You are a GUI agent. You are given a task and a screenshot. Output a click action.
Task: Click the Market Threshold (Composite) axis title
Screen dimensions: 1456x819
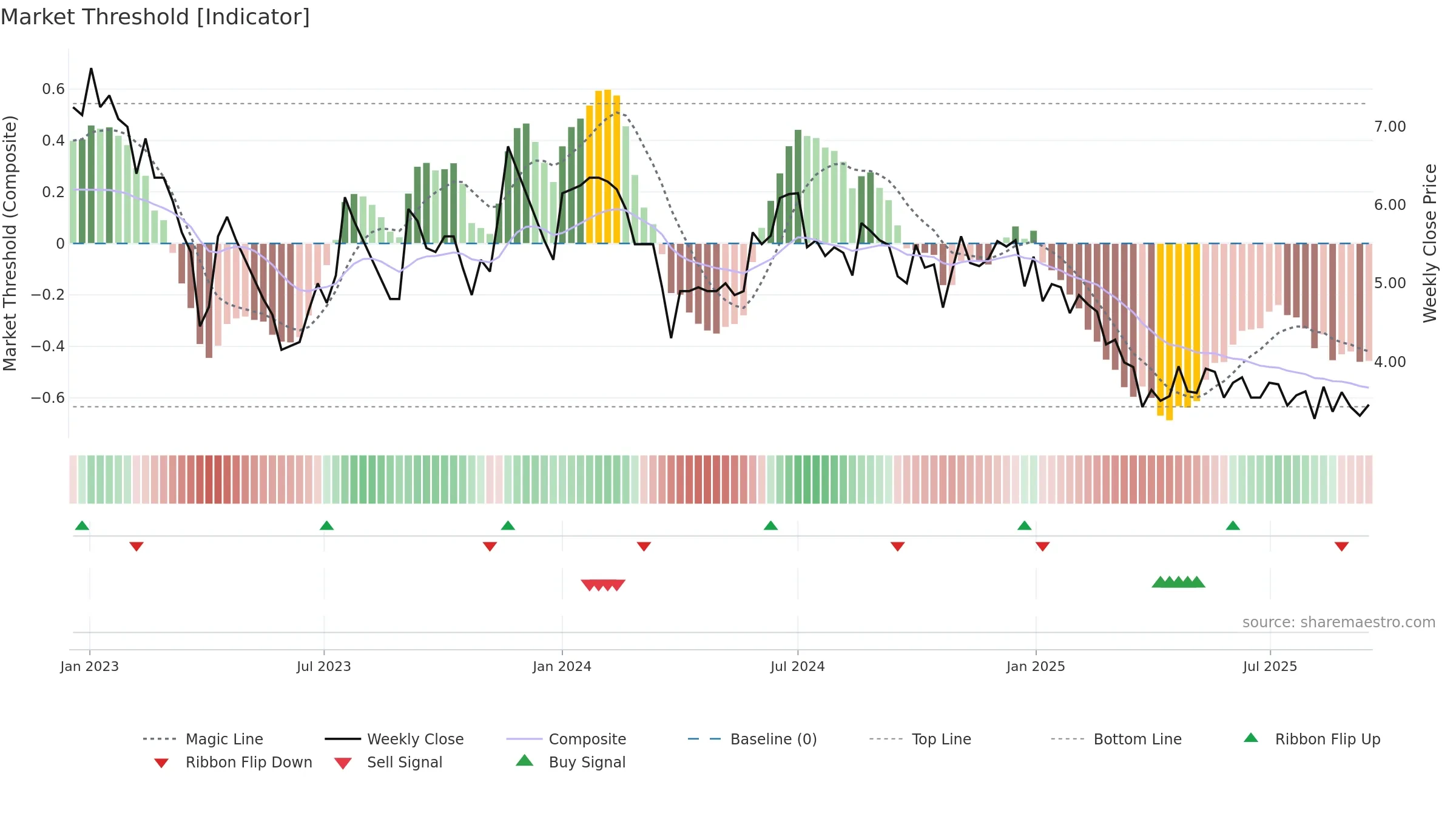(10, 243)
